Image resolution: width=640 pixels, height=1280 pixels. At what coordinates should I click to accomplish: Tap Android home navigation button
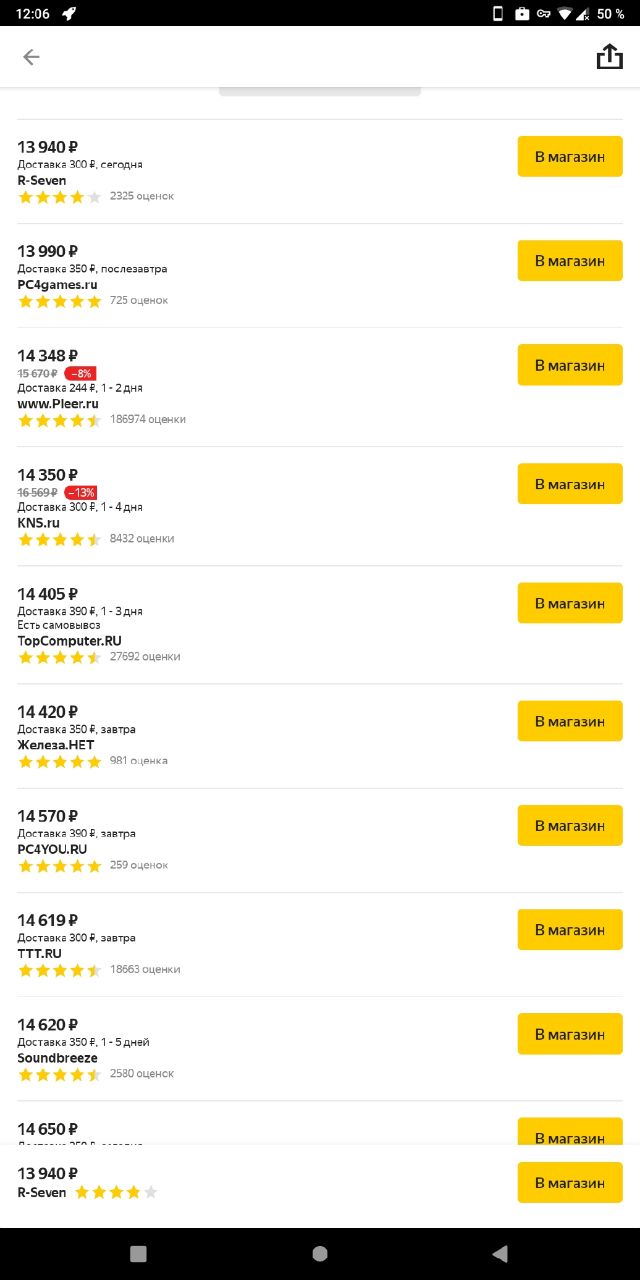[x=320, y=1254]
